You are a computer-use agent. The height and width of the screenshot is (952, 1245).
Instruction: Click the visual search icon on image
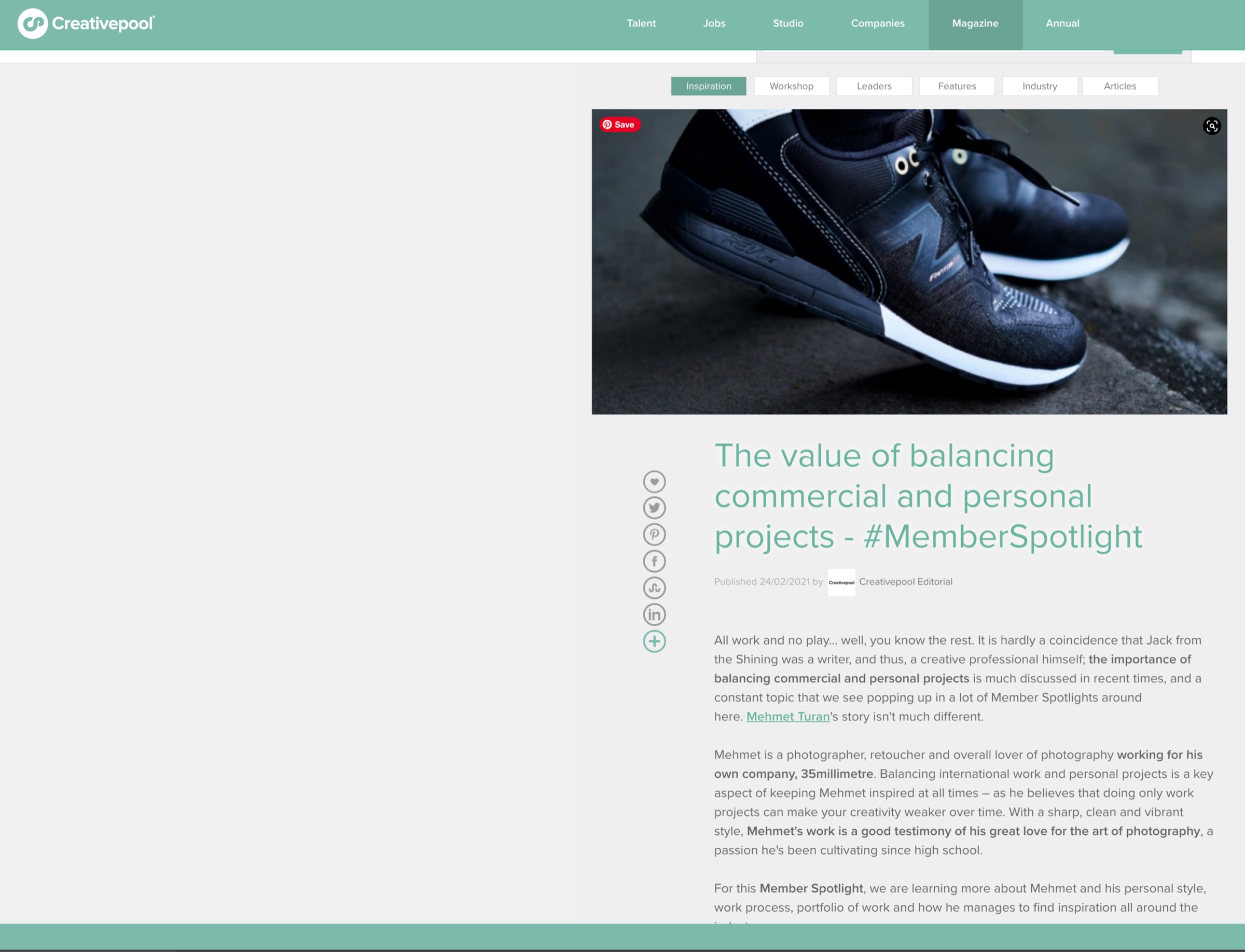coord(1212,126)
